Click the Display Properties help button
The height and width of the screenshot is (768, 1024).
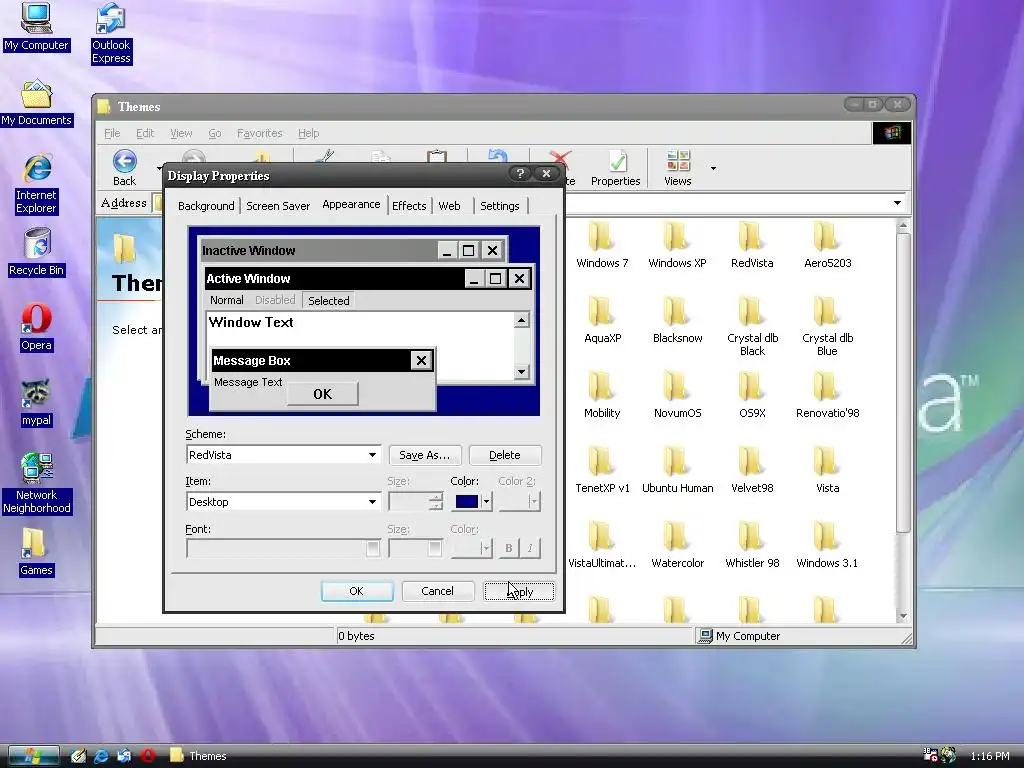pos(519,174)
